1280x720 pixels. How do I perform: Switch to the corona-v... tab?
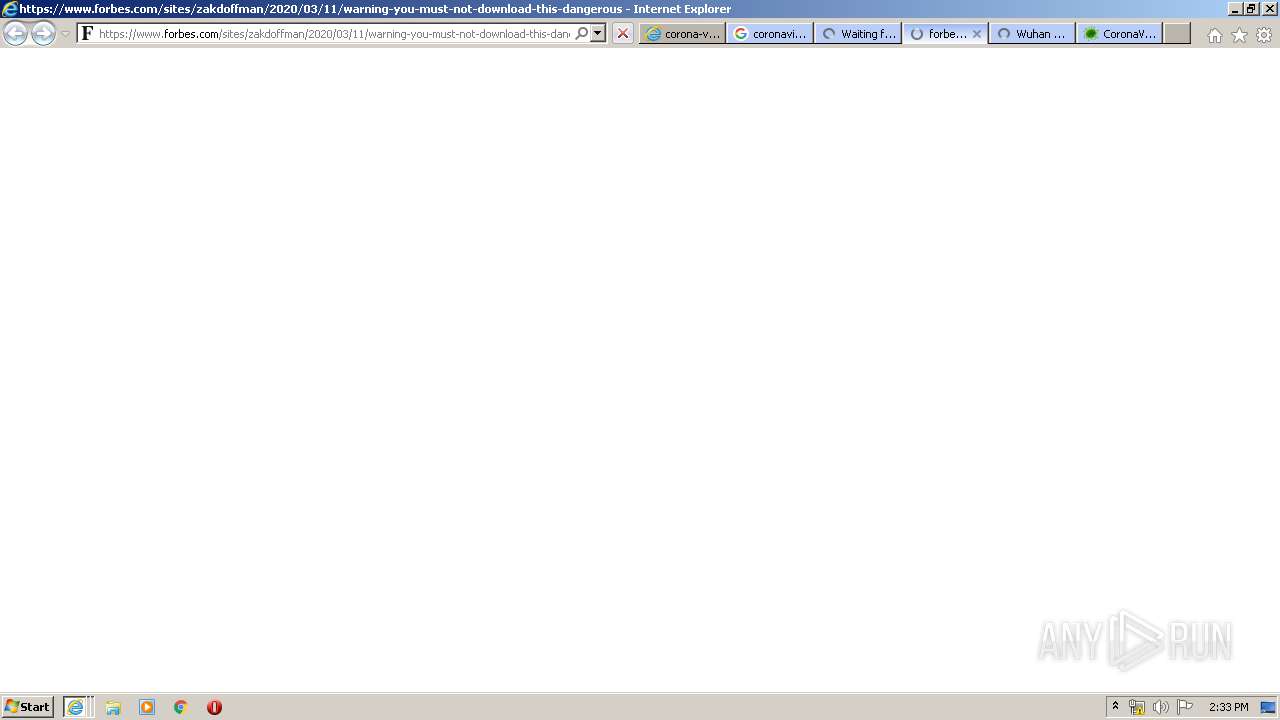coord(682,33)
